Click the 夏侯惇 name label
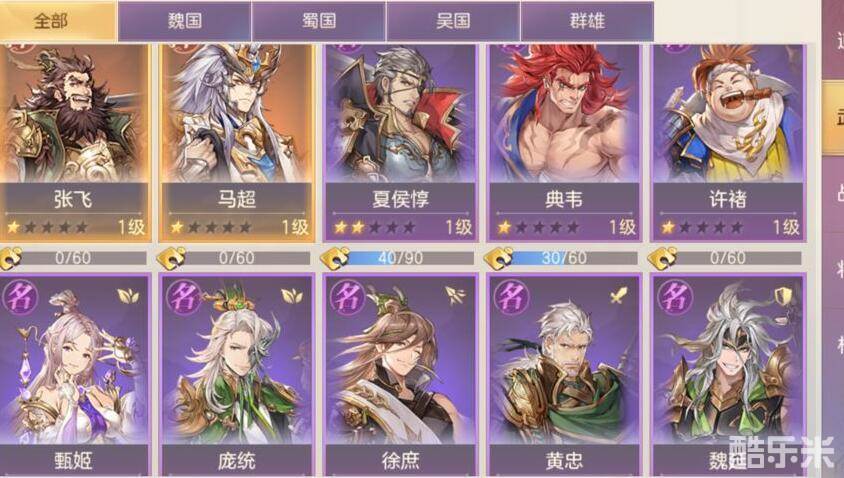Image resolution: width=844 pixels, height=478 pixels. pos(400,199)
